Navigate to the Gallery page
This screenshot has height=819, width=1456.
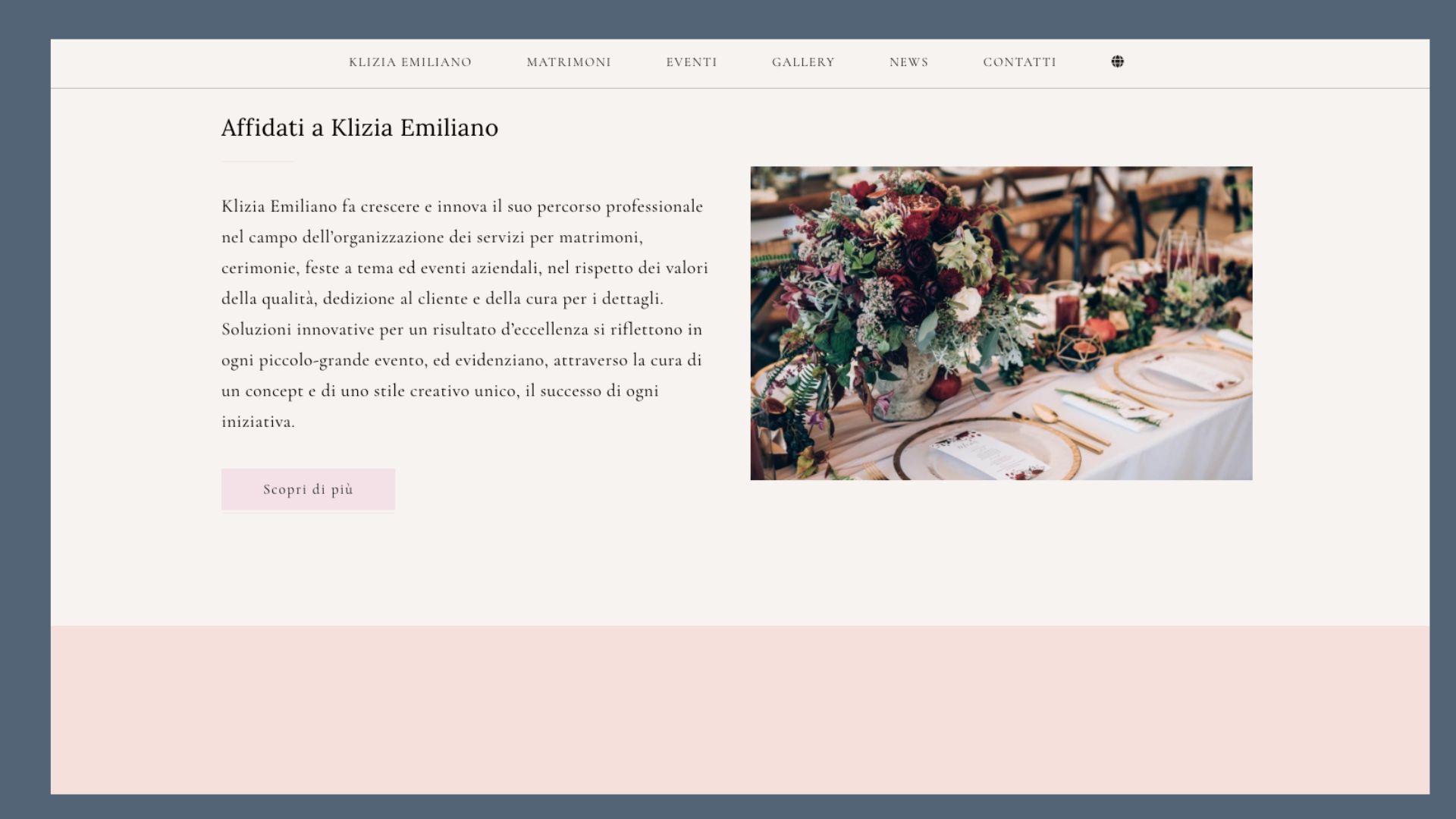803,62
